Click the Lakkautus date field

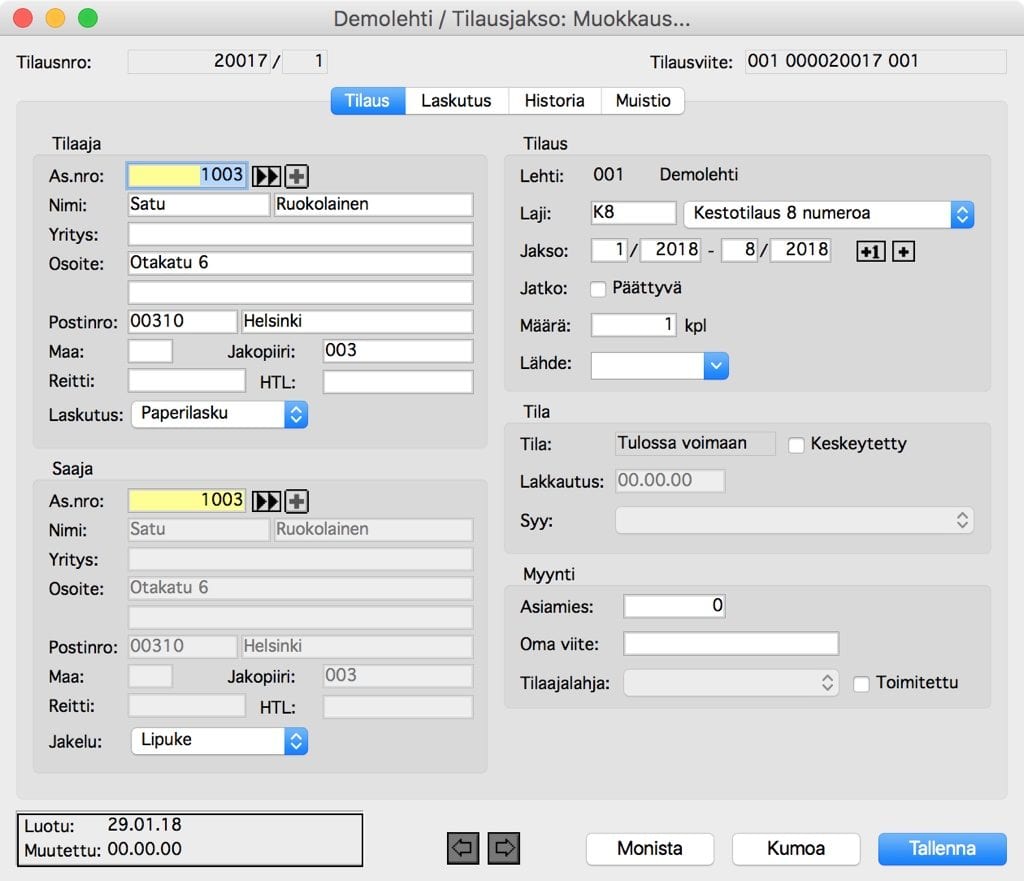click(670, 481)
